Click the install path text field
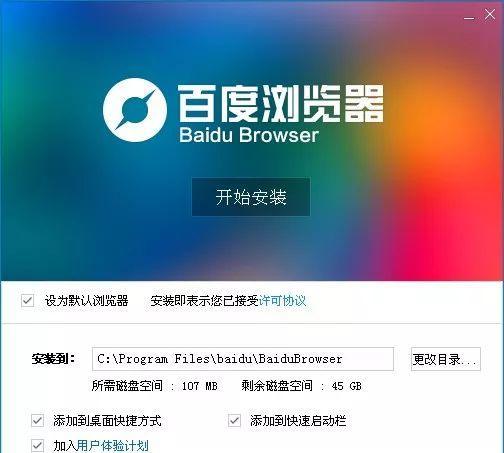Screen dimensions: 504x453 click(x=243, y=359)
